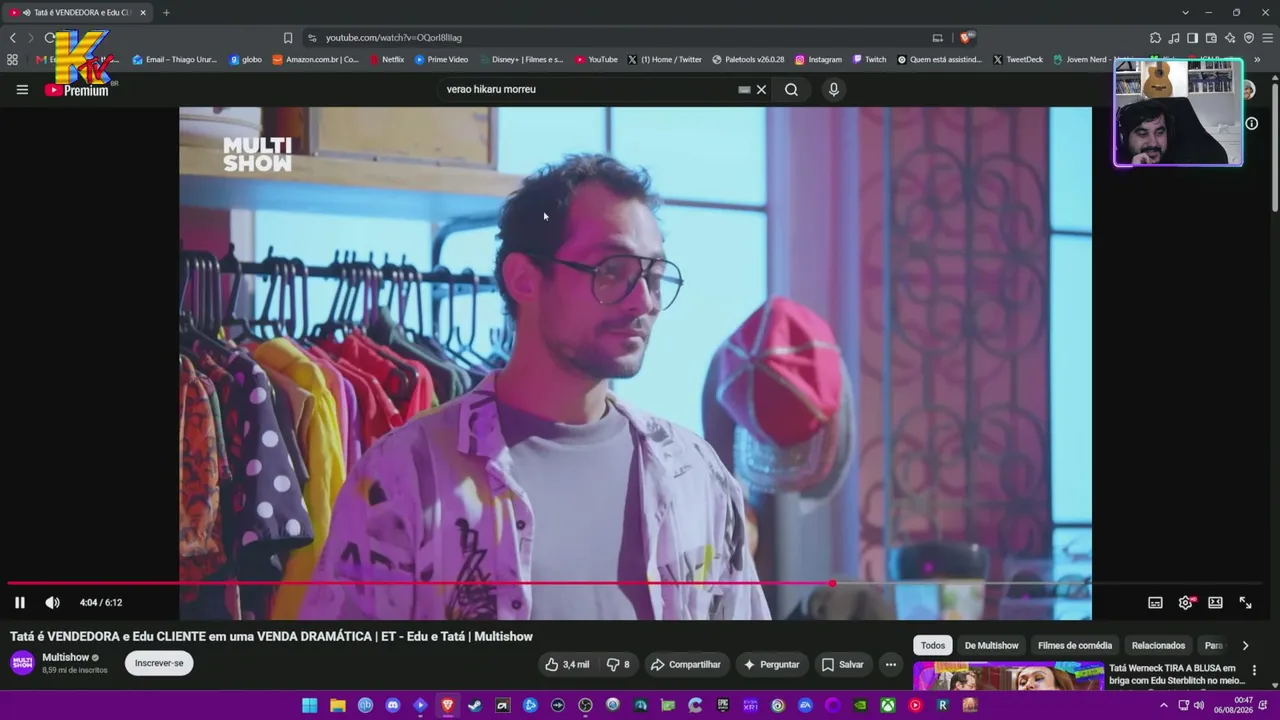The width and height of the screenshot is (1280, 720).
Task: Open the browser apps grid in bookmarks bar
Action: [x=12, y=59]
